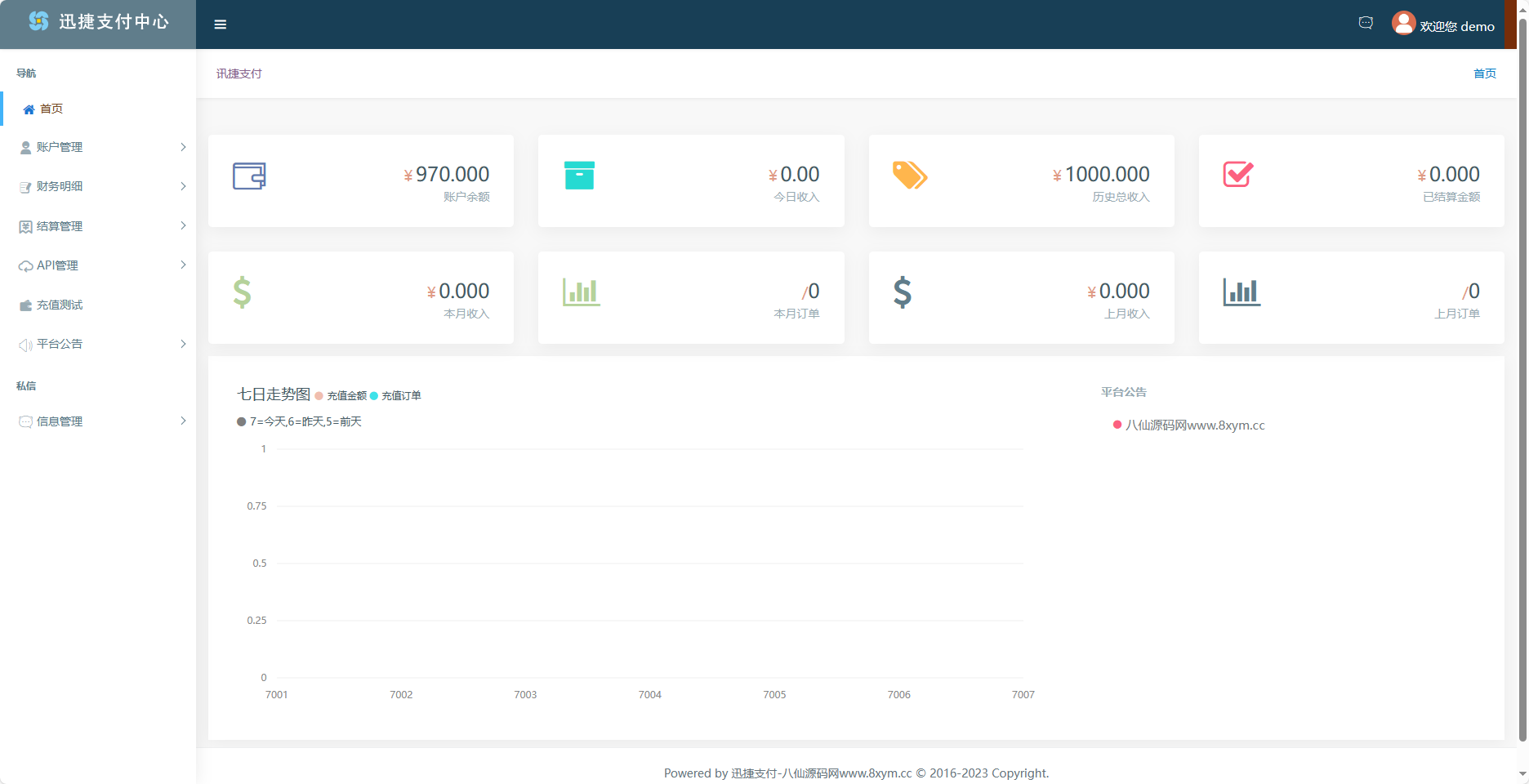Viewport: 1529px width, 784px height.
Task: Click the 迅捷支付中心 logo icon
Action: (38, 21)
